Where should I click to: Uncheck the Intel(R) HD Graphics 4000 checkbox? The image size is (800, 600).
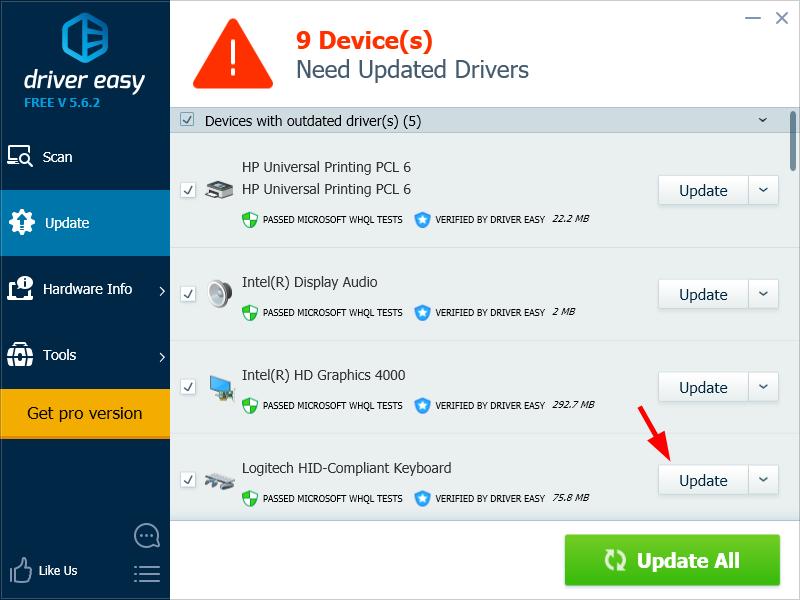coord(188,387)
